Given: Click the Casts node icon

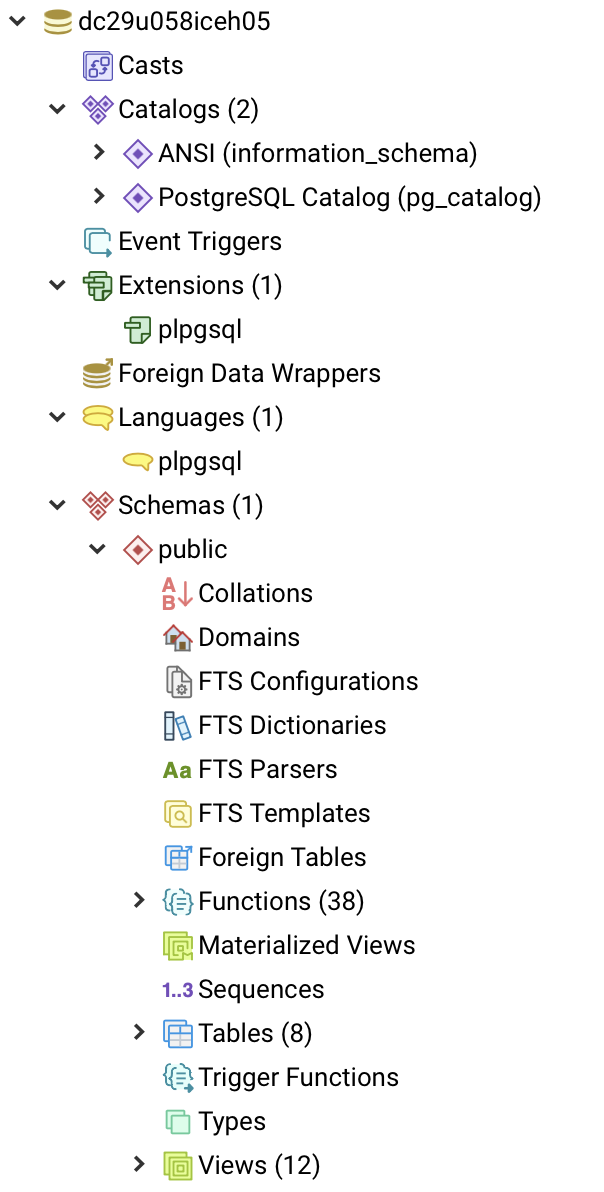Looking at the screenshot, I should pos(97,65).
